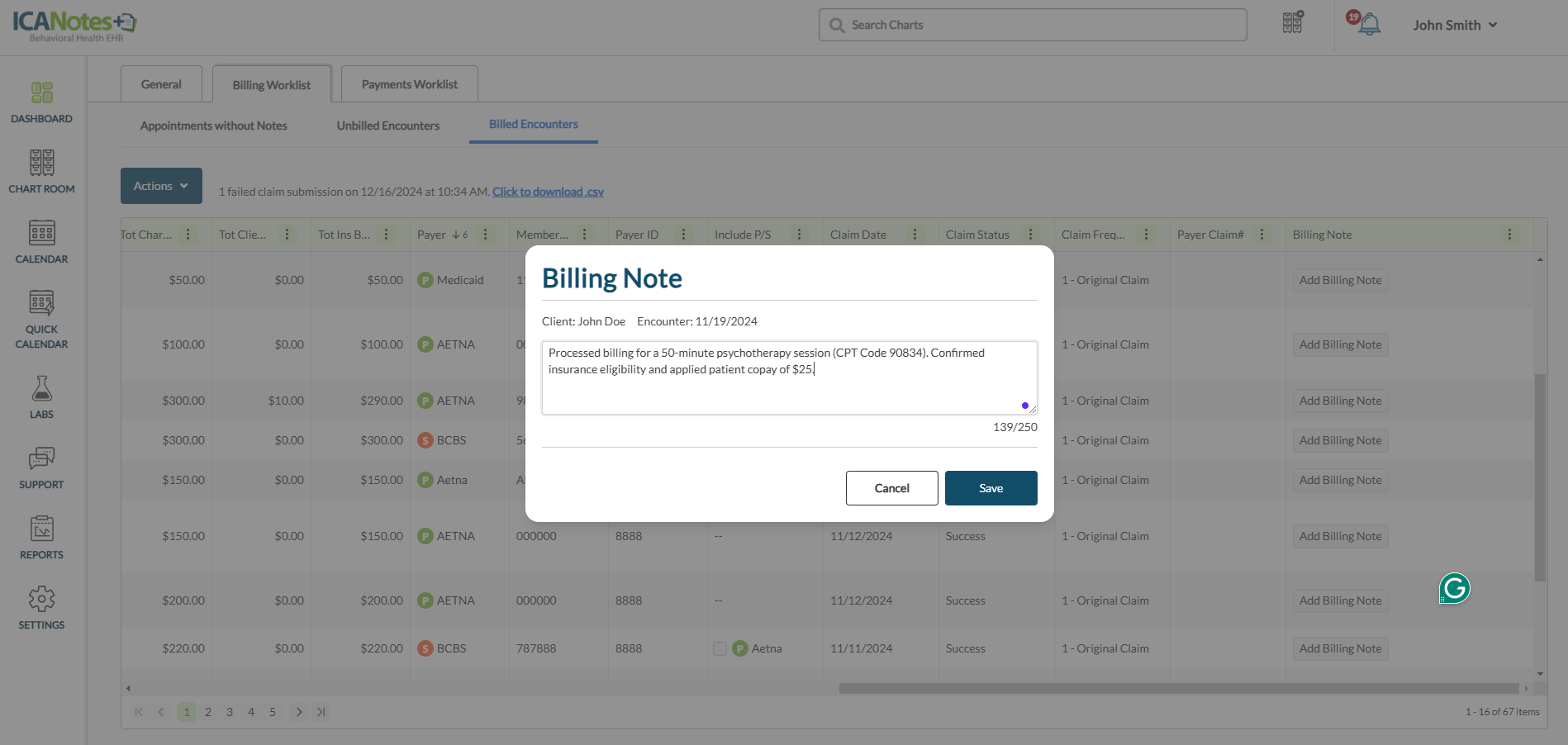Viewport: 1568px width, 745px height.
Task: Save the billing note
Action: click(991, 488)
